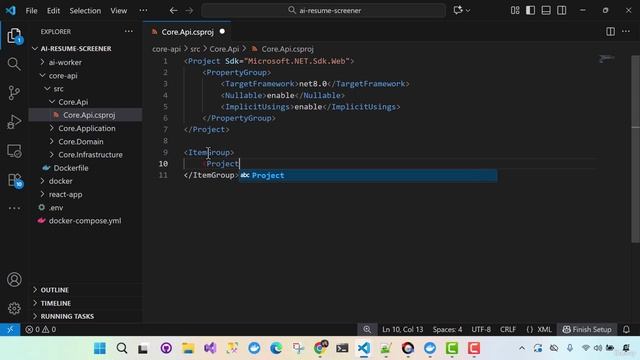The width and height of the screenshot is (640, 360).
Task: Toggle secondary side bar visibility
Action: tap(562, 11)
